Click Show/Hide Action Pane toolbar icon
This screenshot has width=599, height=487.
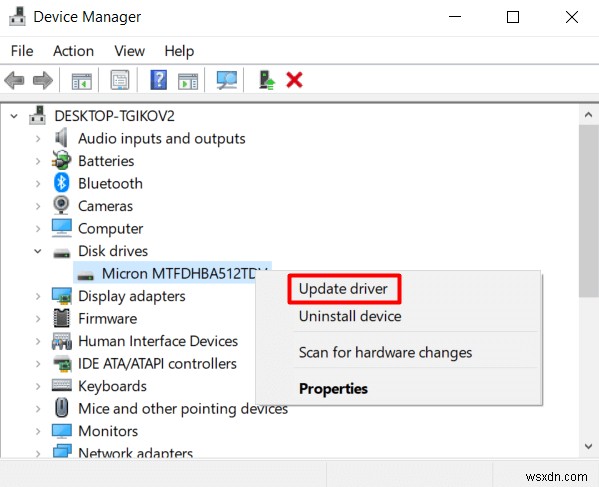[188, 81]
